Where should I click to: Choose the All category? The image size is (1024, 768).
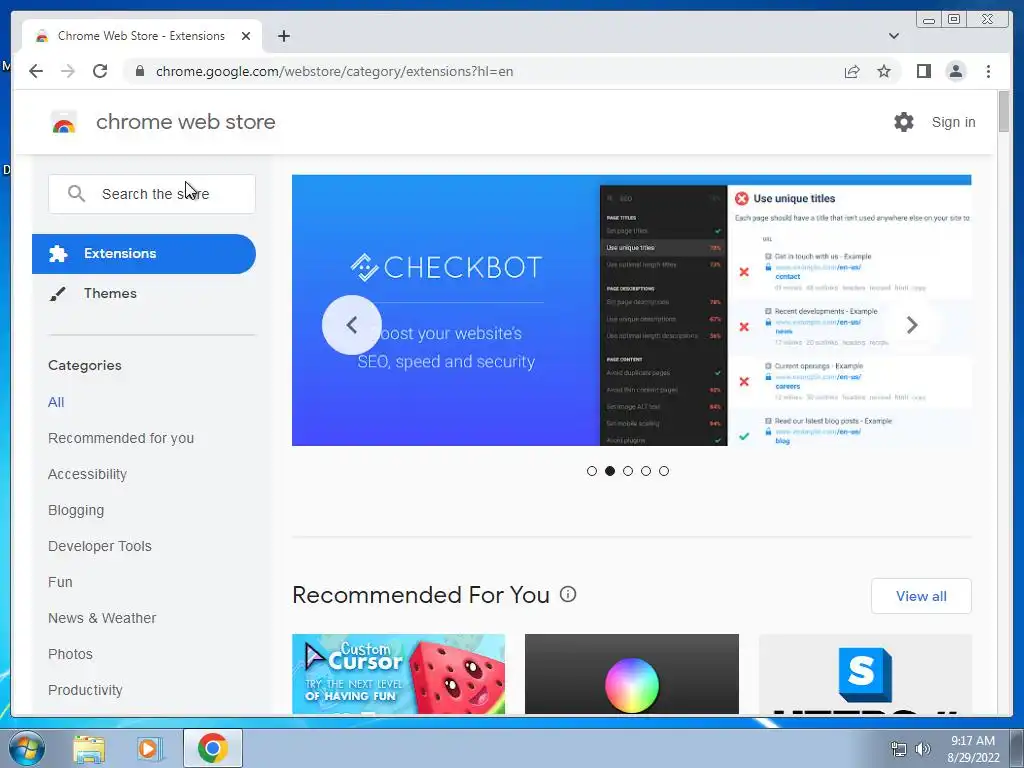[56, 402]
